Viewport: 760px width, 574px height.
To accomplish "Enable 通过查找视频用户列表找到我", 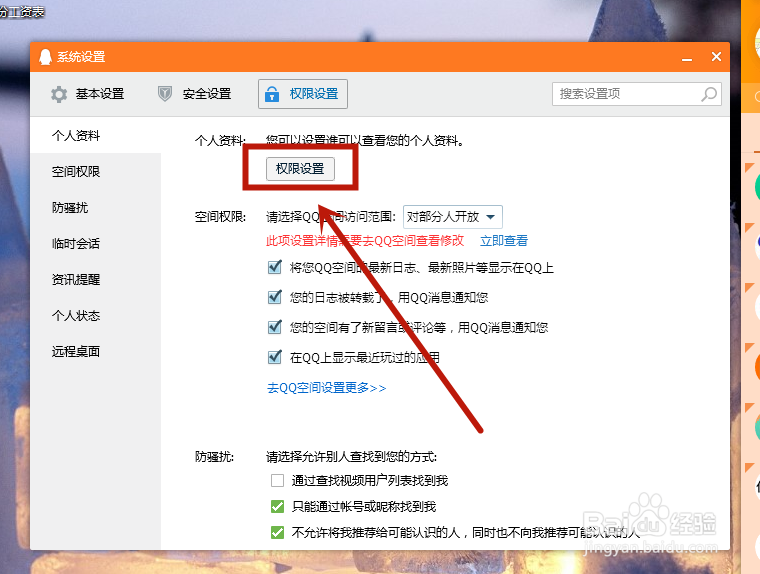I will (277, 480).
